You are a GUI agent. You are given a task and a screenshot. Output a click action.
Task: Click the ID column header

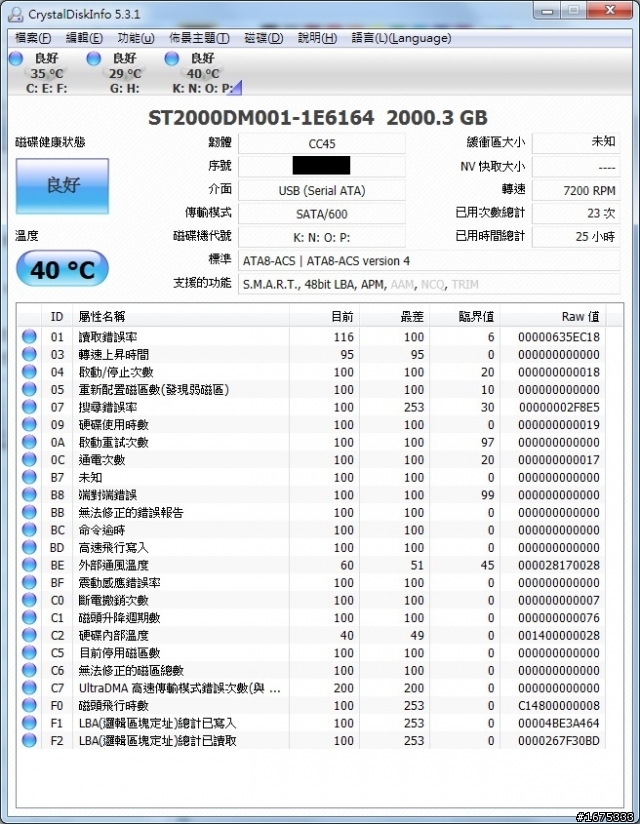(57, 317)
